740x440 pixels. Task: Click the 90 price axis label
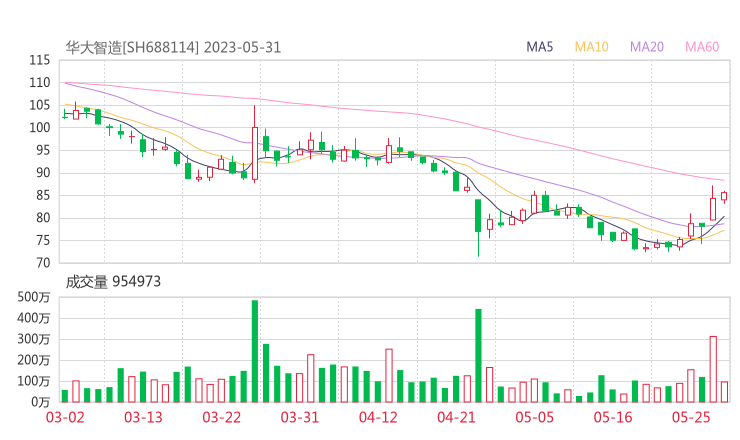tap(43, 173)
